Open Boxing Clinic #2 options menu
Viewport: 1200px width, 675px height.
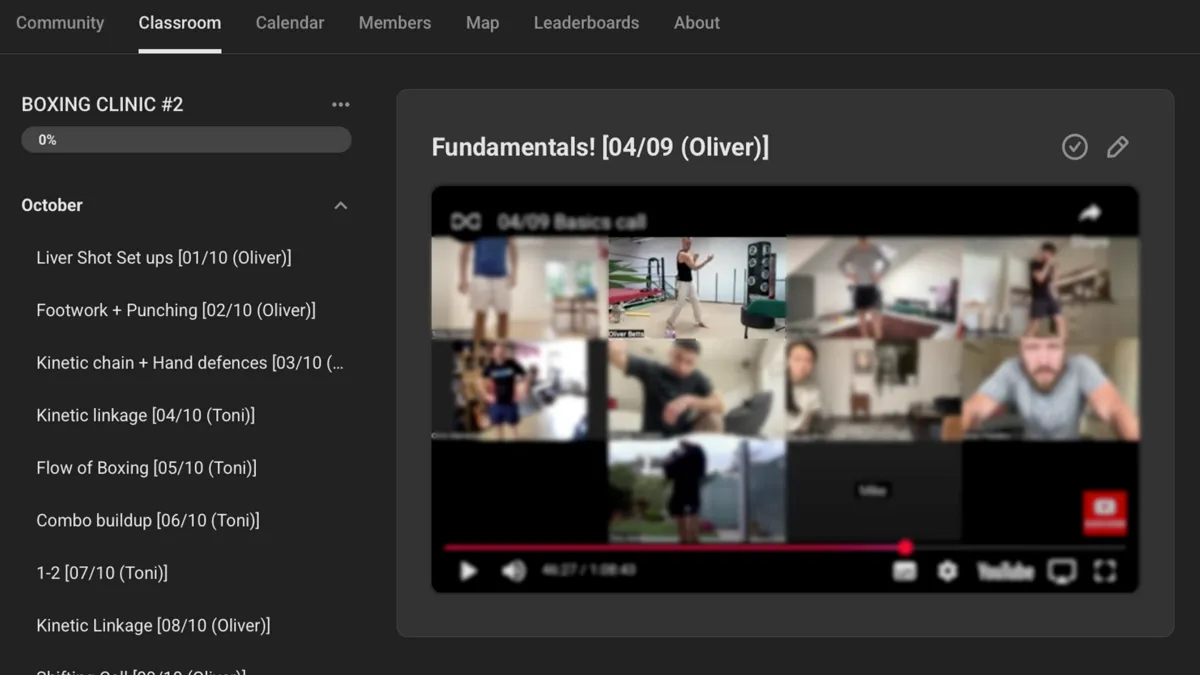(x=340, y=105)
